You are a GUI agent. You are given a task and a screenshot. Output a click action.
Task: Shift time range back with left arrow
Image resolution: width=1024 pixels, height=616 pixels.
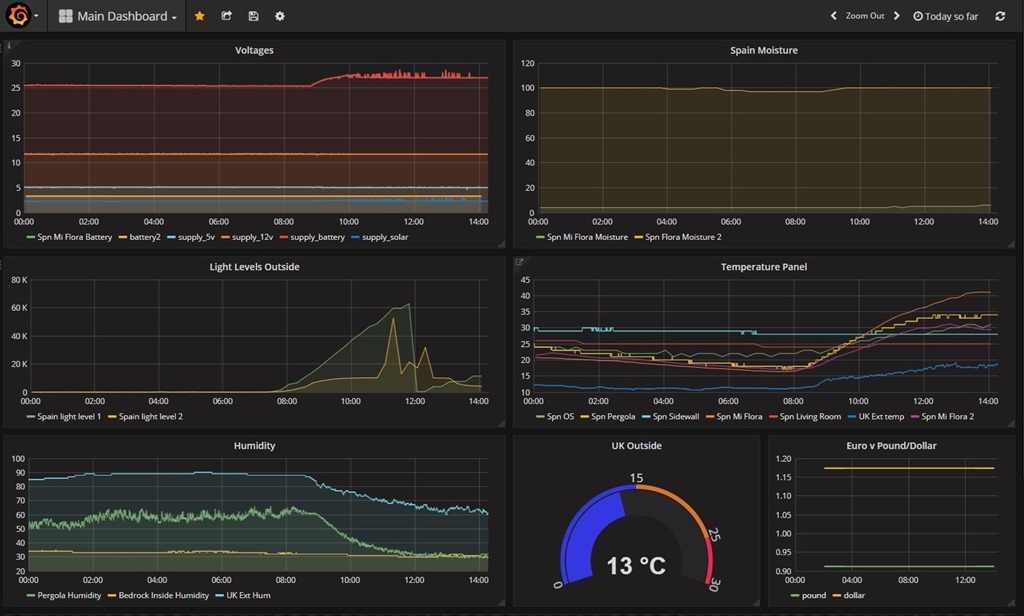(834, 16)
